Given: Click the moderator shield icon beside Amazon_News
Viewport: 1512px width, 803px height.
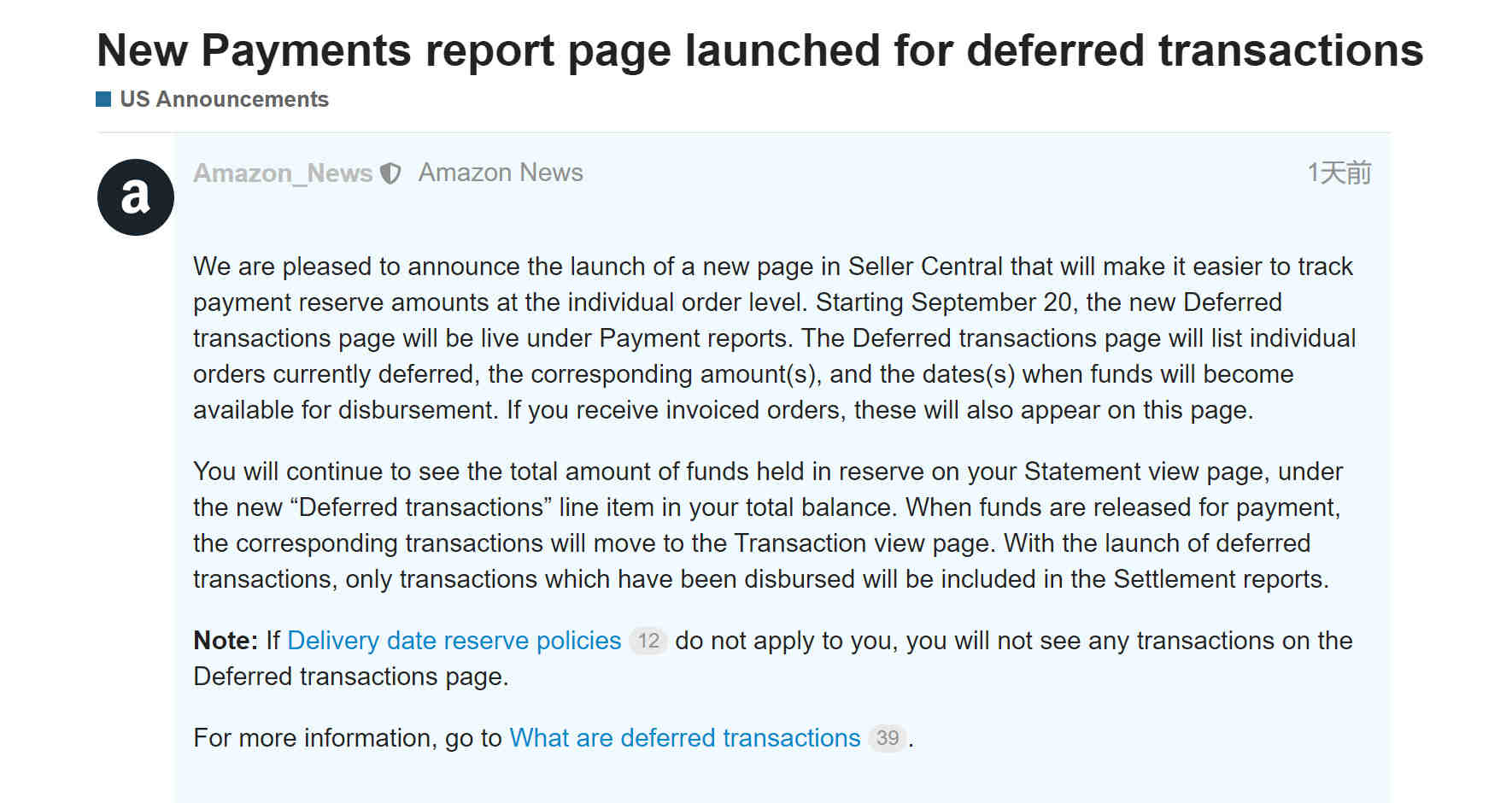Looking at the screenshot, I should 390,173.
